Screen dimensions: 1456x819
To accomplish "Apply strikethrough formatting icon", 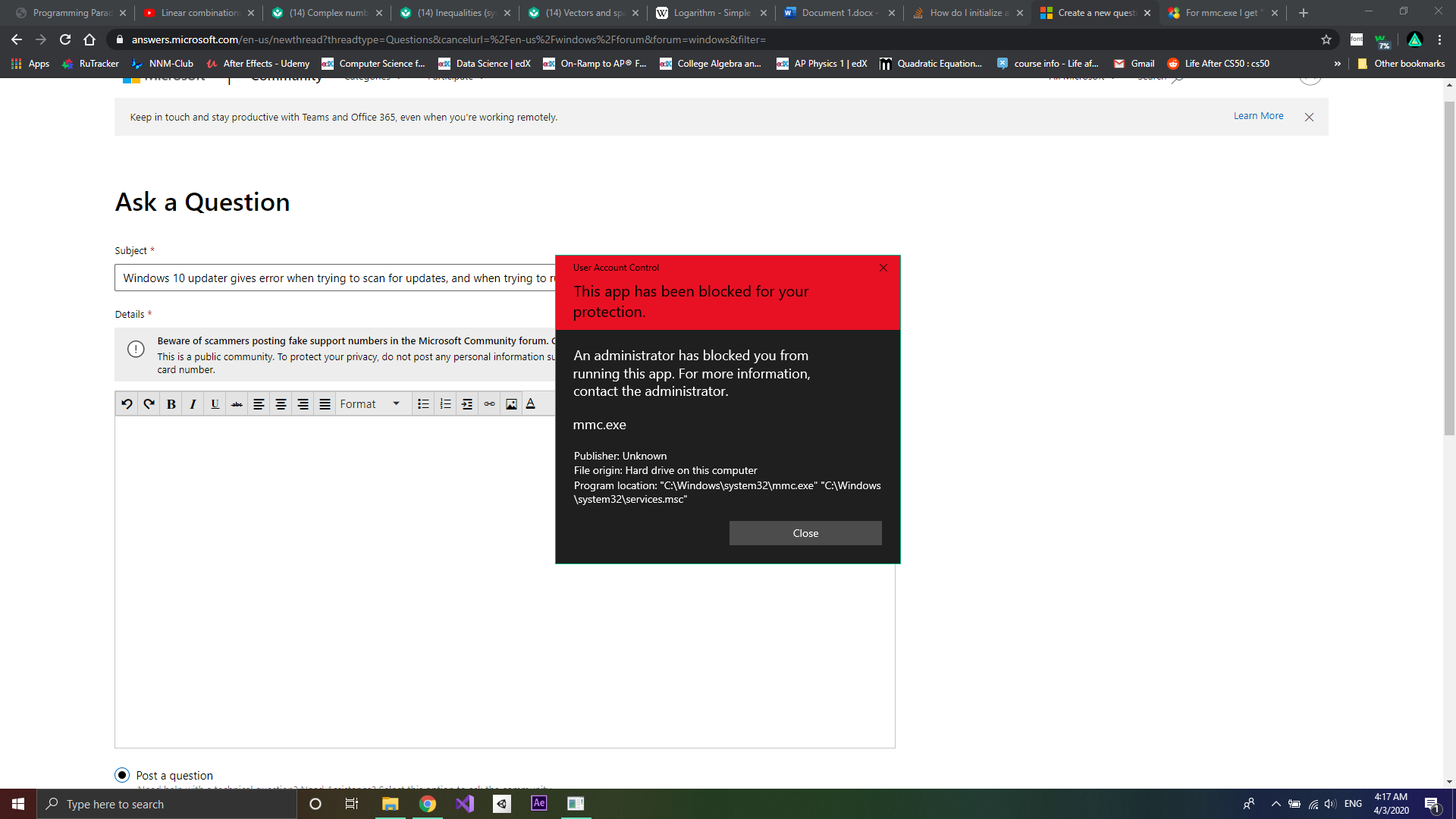I will [237, 404].
